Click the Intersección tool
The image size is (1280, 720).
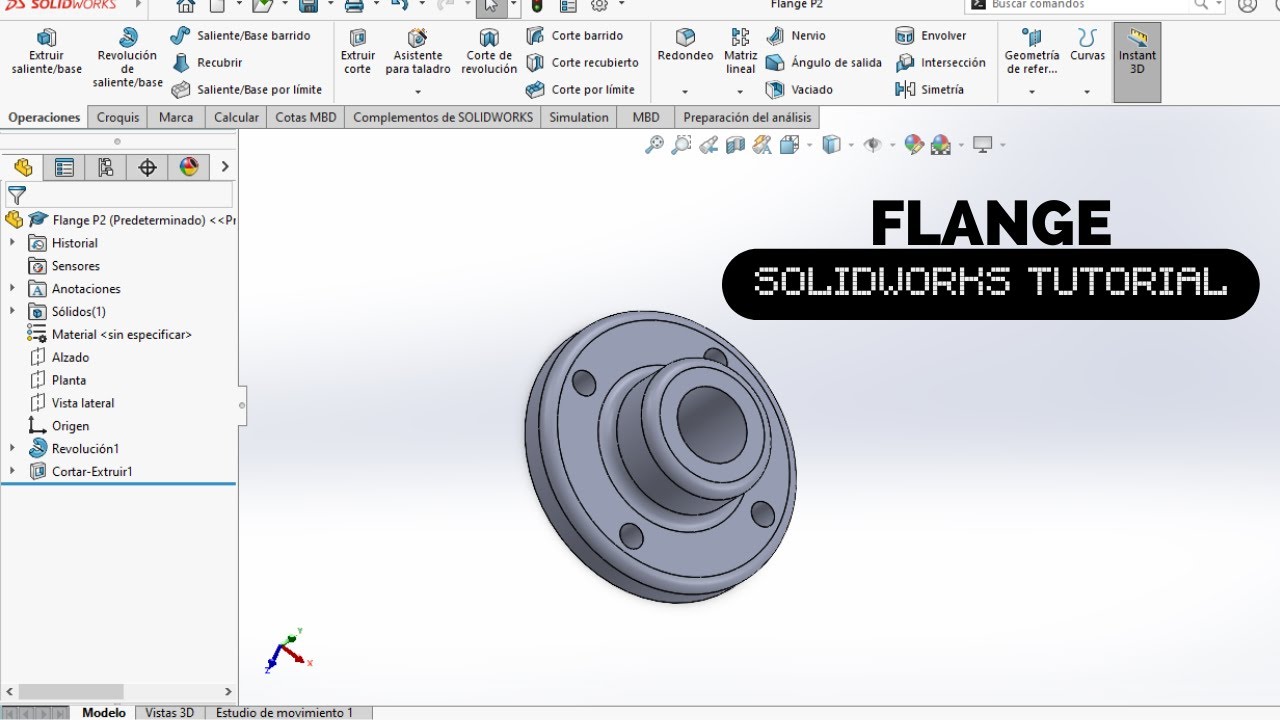click(941, 62)
